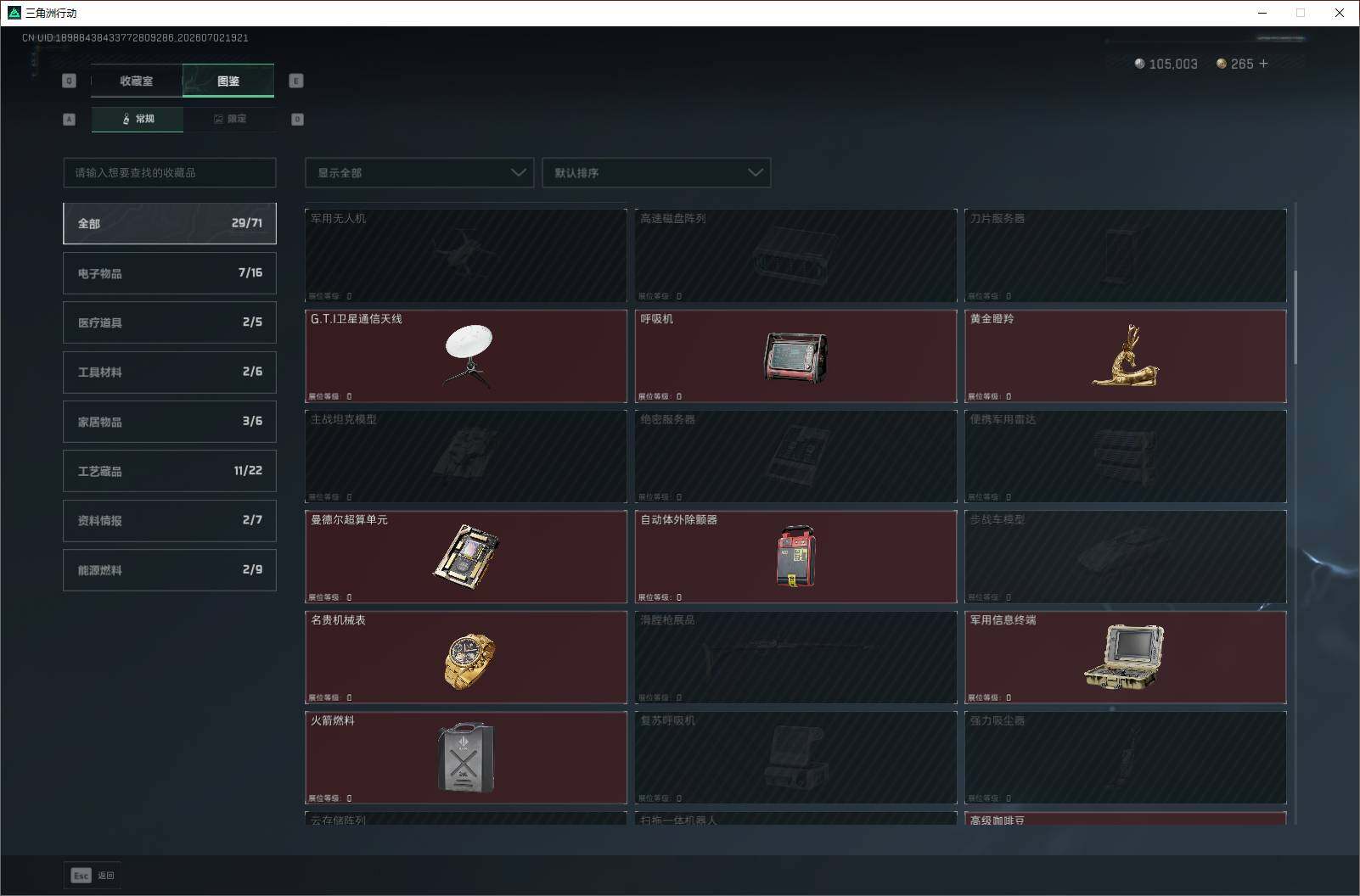Filter by 电子物品 category
1360x896 pixels.
(170, 273)
